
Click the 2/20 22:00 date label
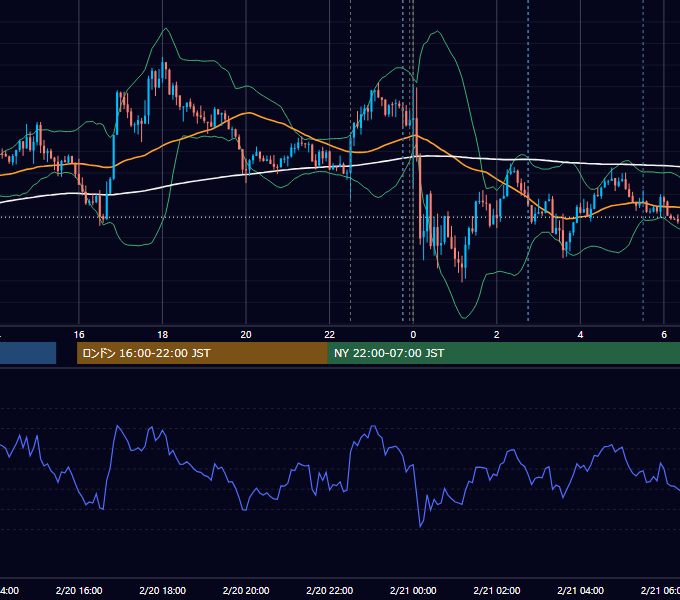tap(330, 590)
